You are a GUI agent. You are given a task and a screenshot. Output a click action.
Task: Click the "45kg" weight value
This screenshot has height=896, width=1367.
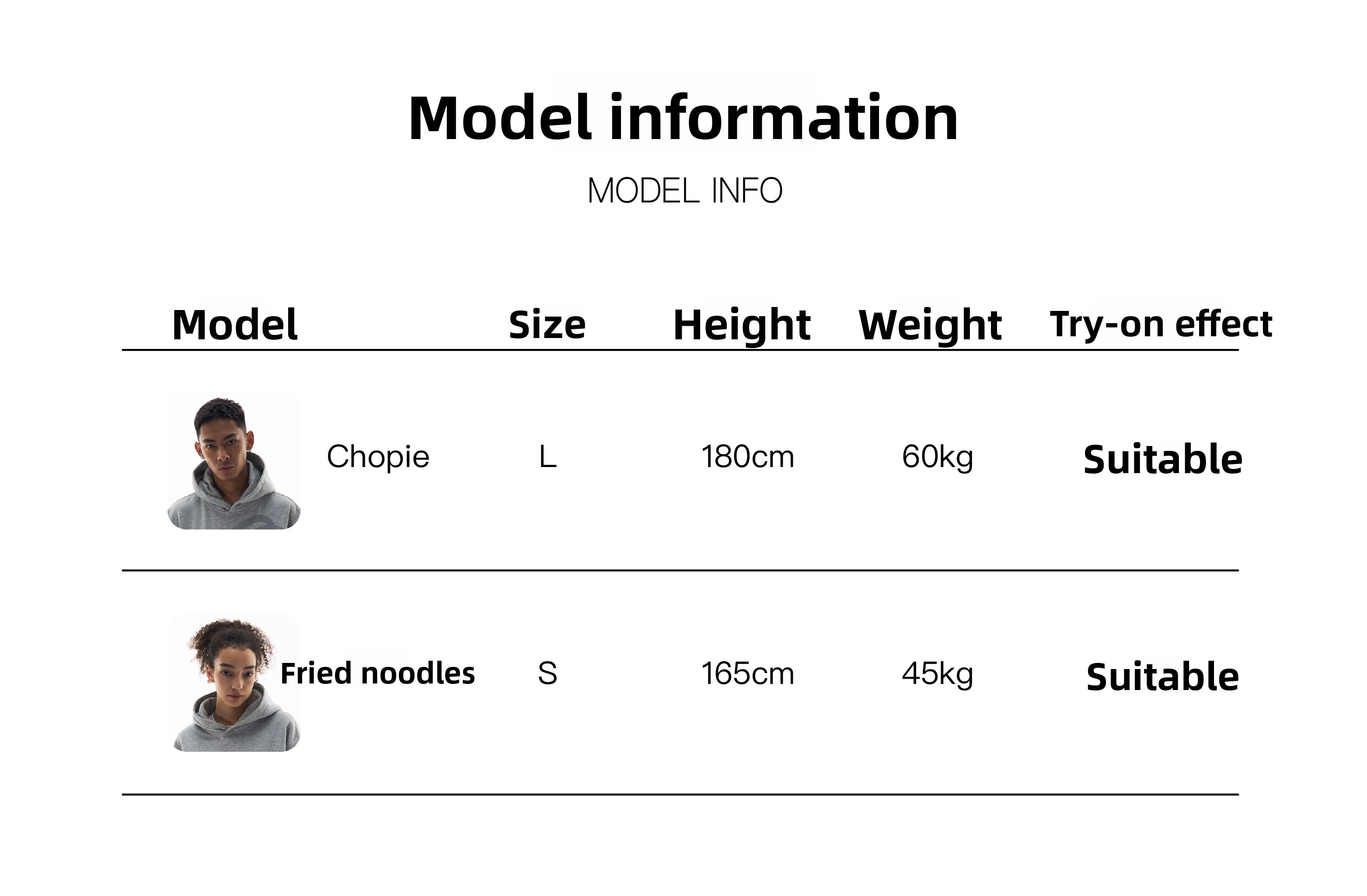938,673
